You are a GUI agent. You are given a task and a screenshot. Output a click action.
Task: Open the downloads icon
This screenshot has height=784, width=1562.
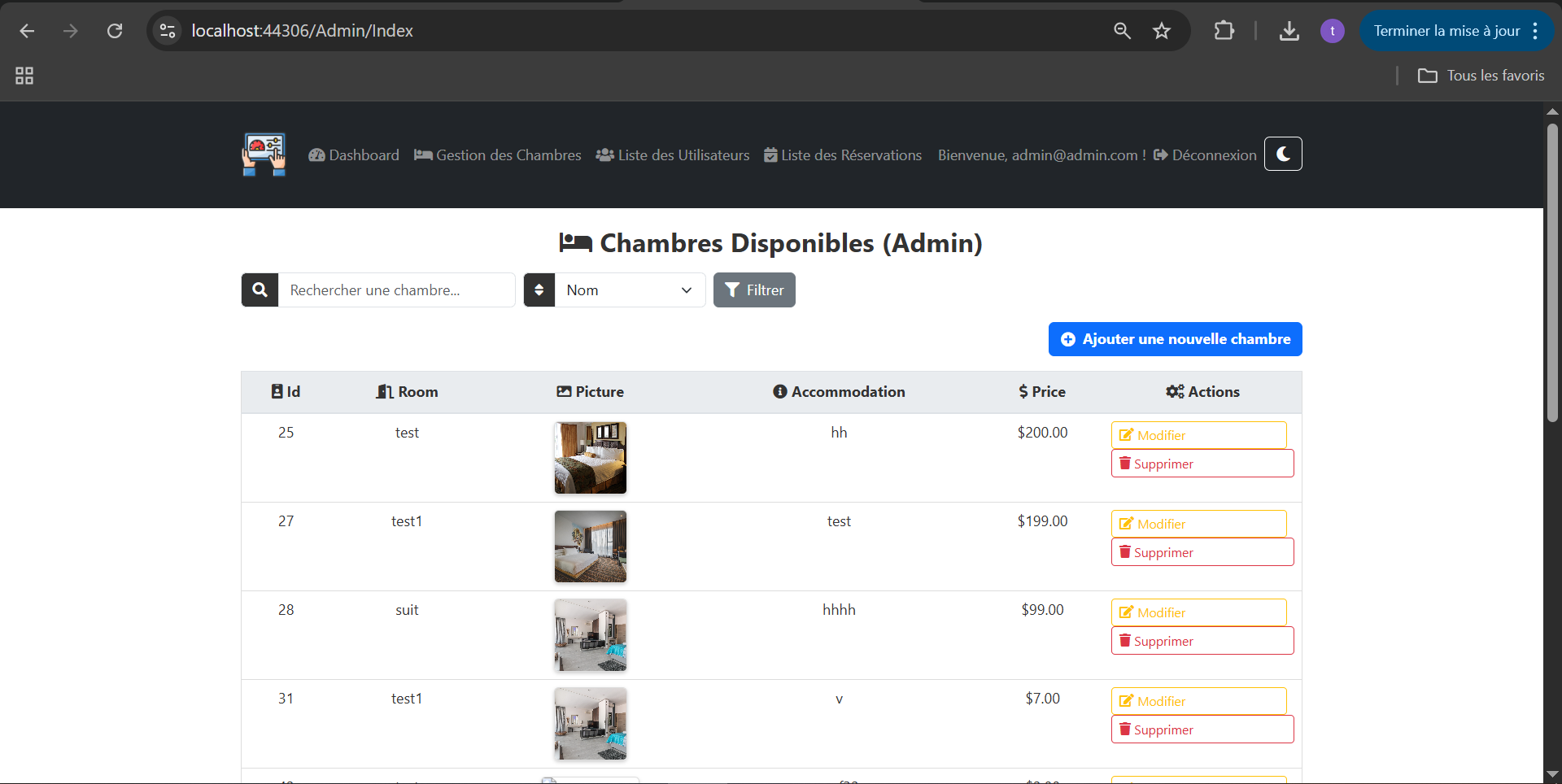pos(1289,31)
